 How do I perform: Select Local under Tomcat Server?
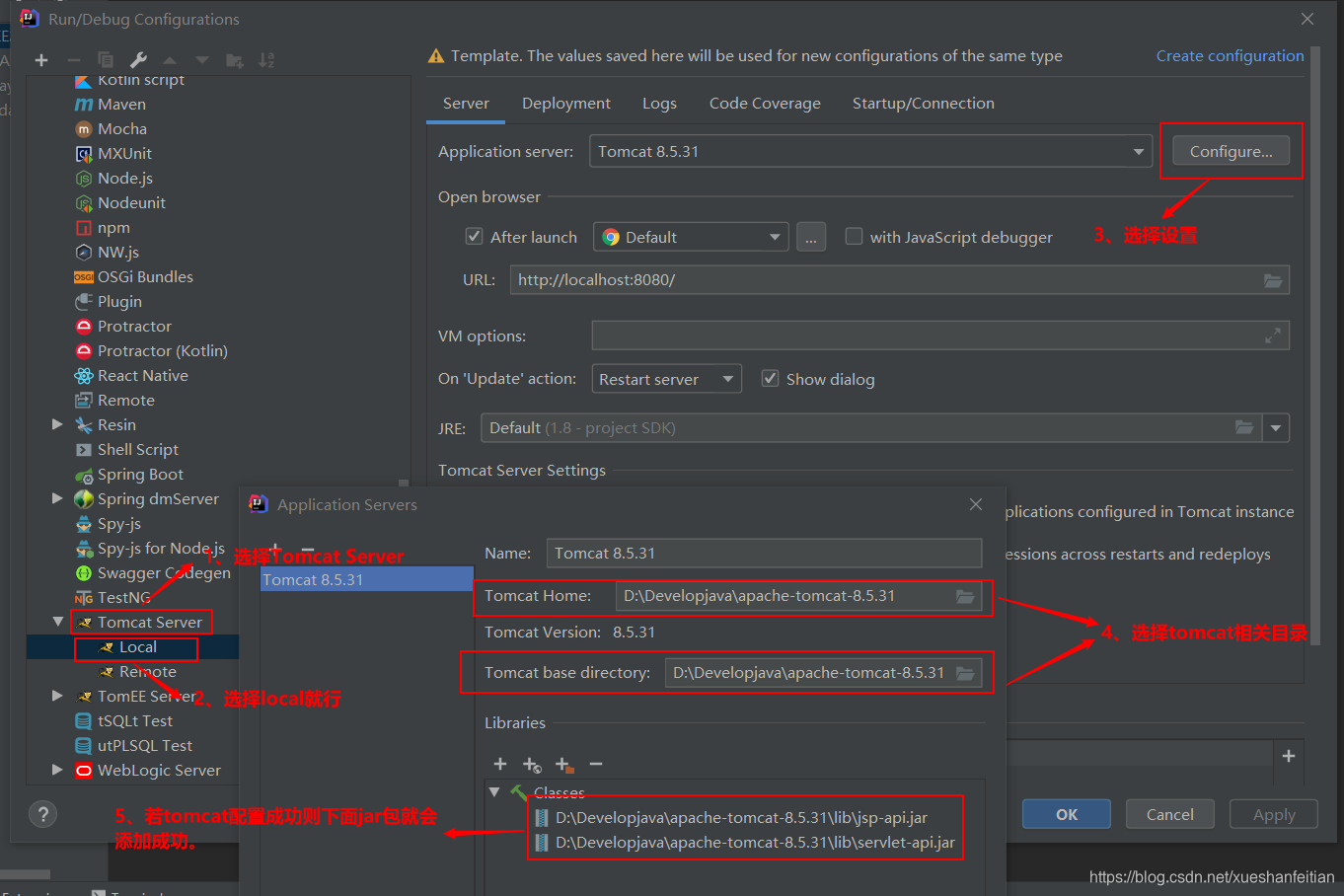pos(138,647)
